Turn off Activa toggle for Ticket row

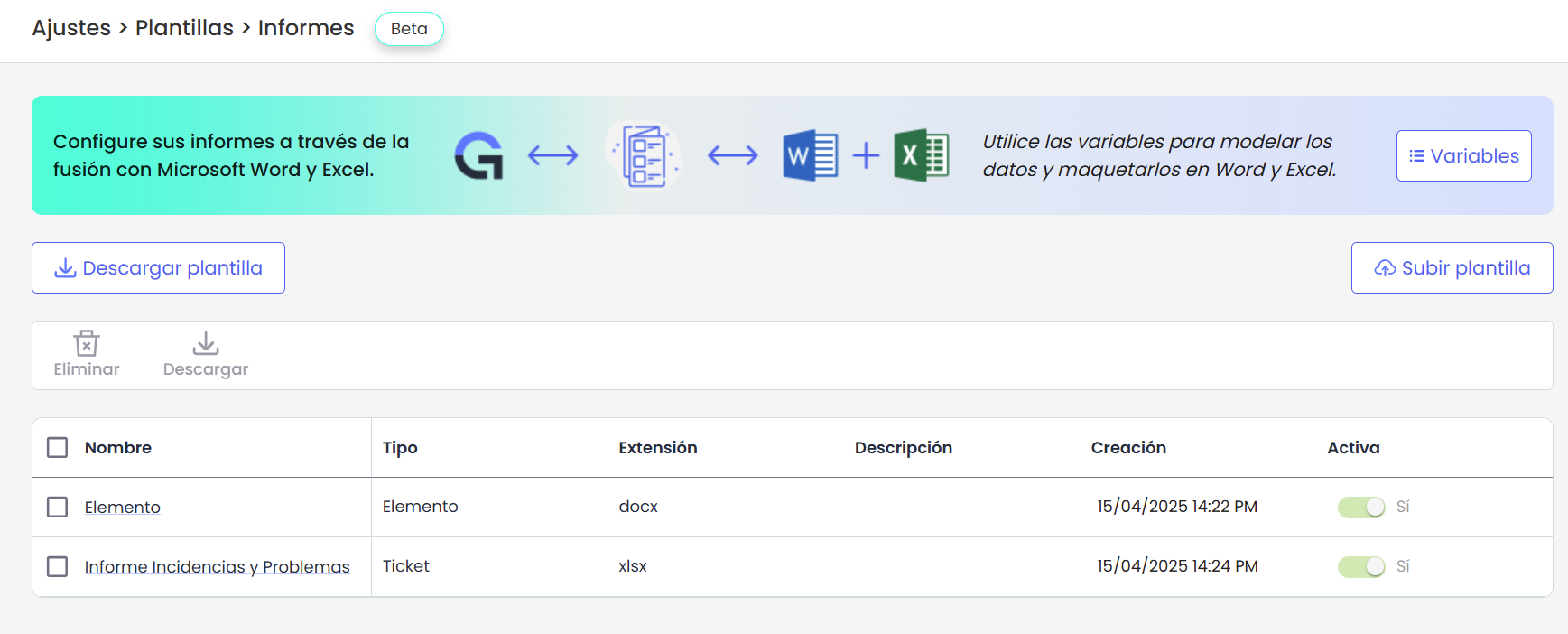[x=1360, y=567]
